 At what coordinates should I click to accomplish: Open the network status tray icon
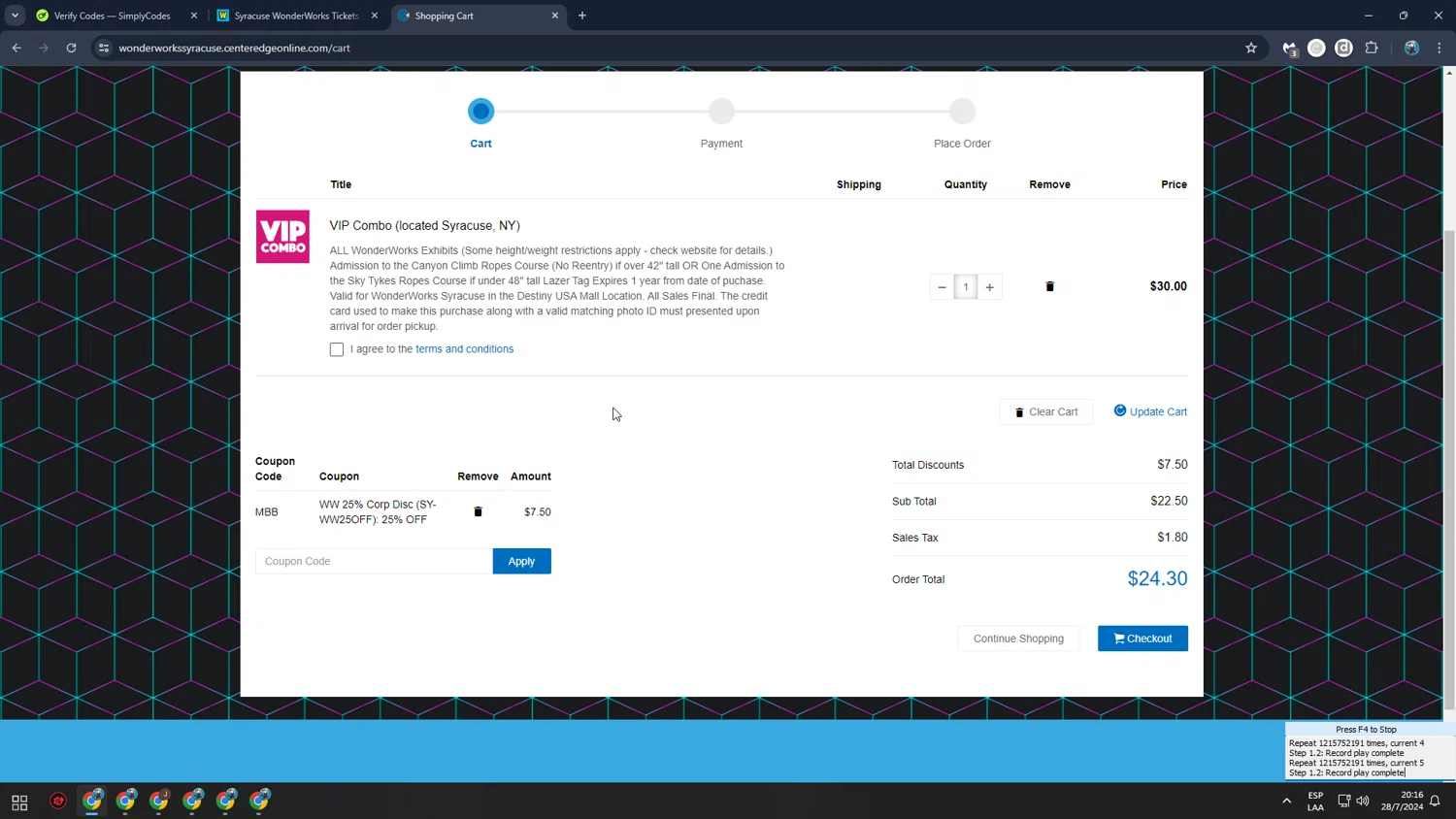click(1343, 801)
